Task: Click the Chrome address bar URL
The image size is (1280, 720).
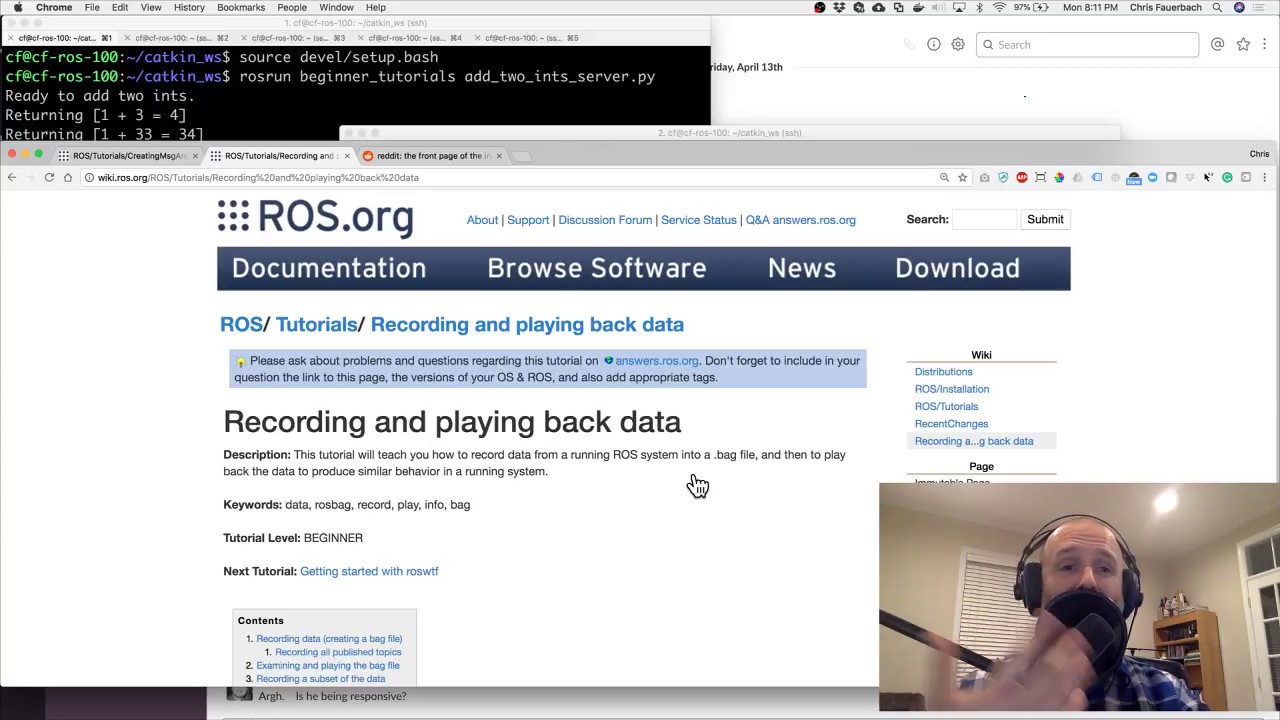Action: click(258, 177)
